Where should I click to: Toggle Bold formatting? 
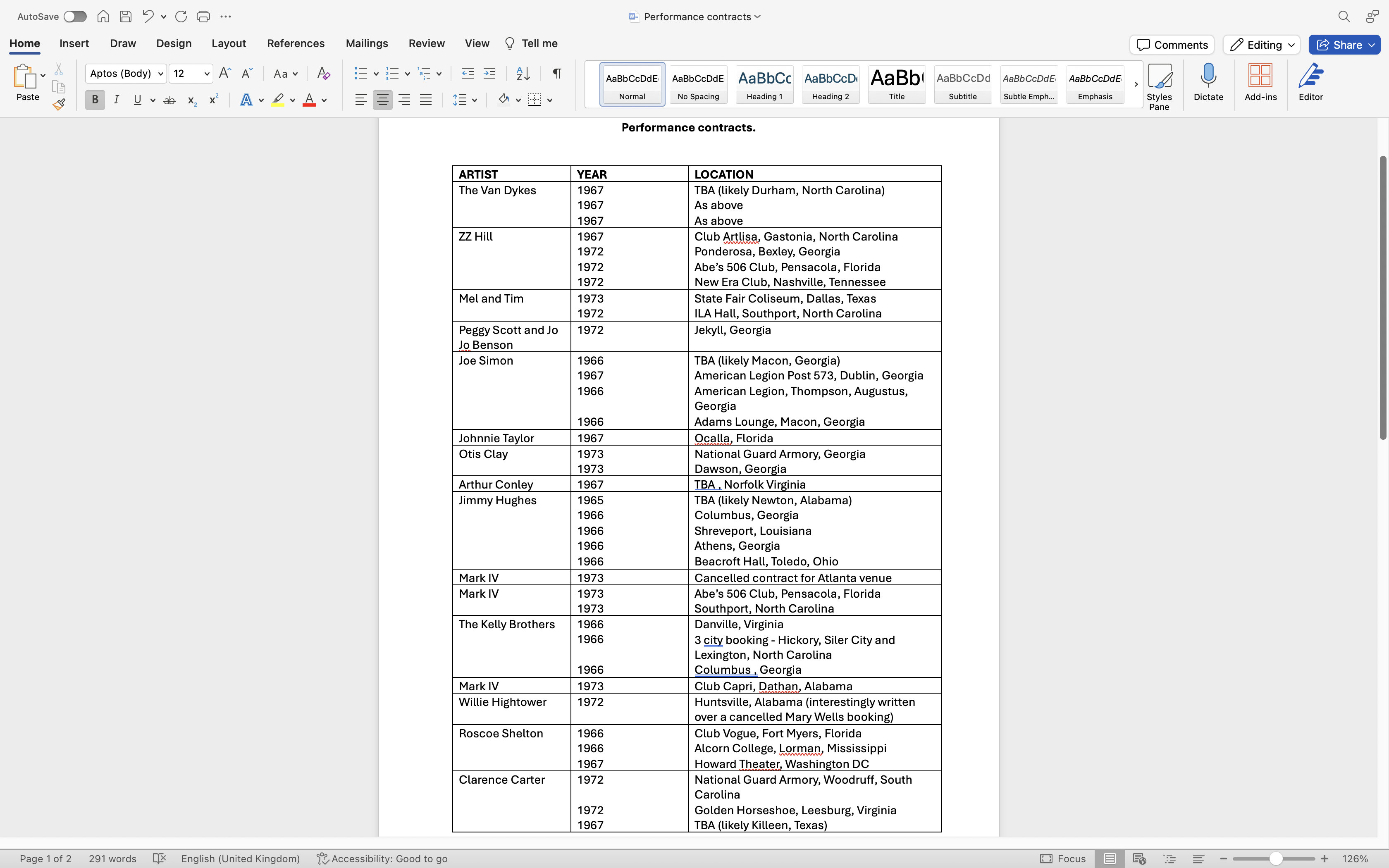pyautogui.click(x=95, y=100)
